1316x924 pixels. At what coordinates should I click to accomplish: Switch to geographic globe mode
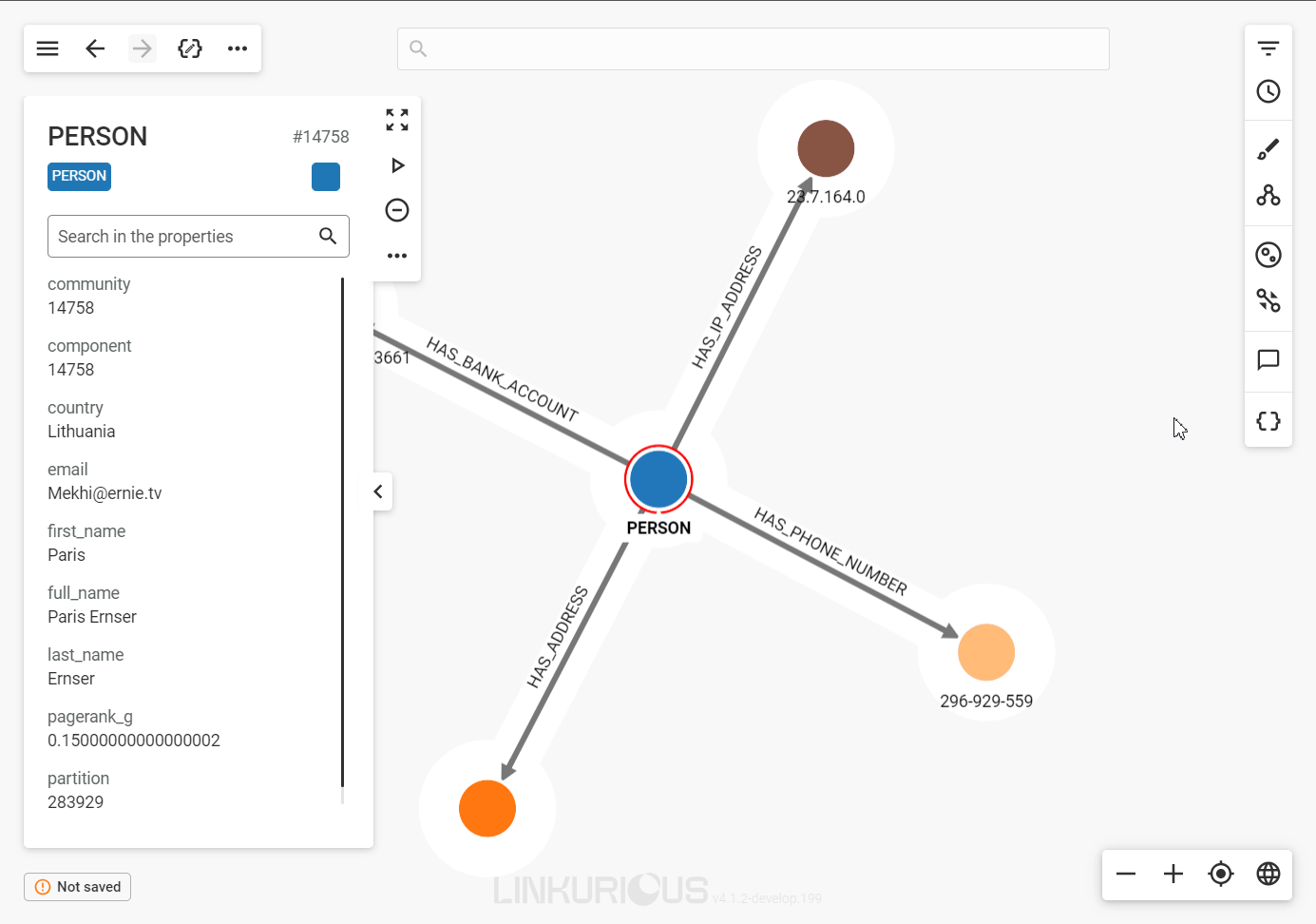(1268, 874)
